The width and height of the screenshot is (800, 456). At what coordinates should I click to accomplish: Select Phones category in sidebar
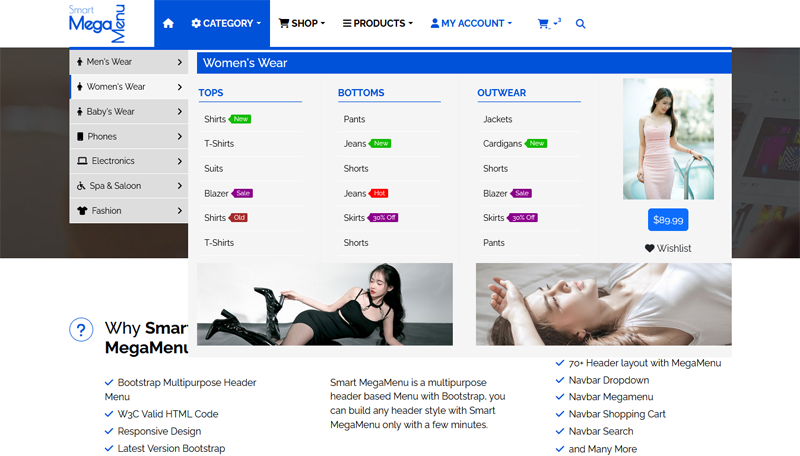click(129, 137)
